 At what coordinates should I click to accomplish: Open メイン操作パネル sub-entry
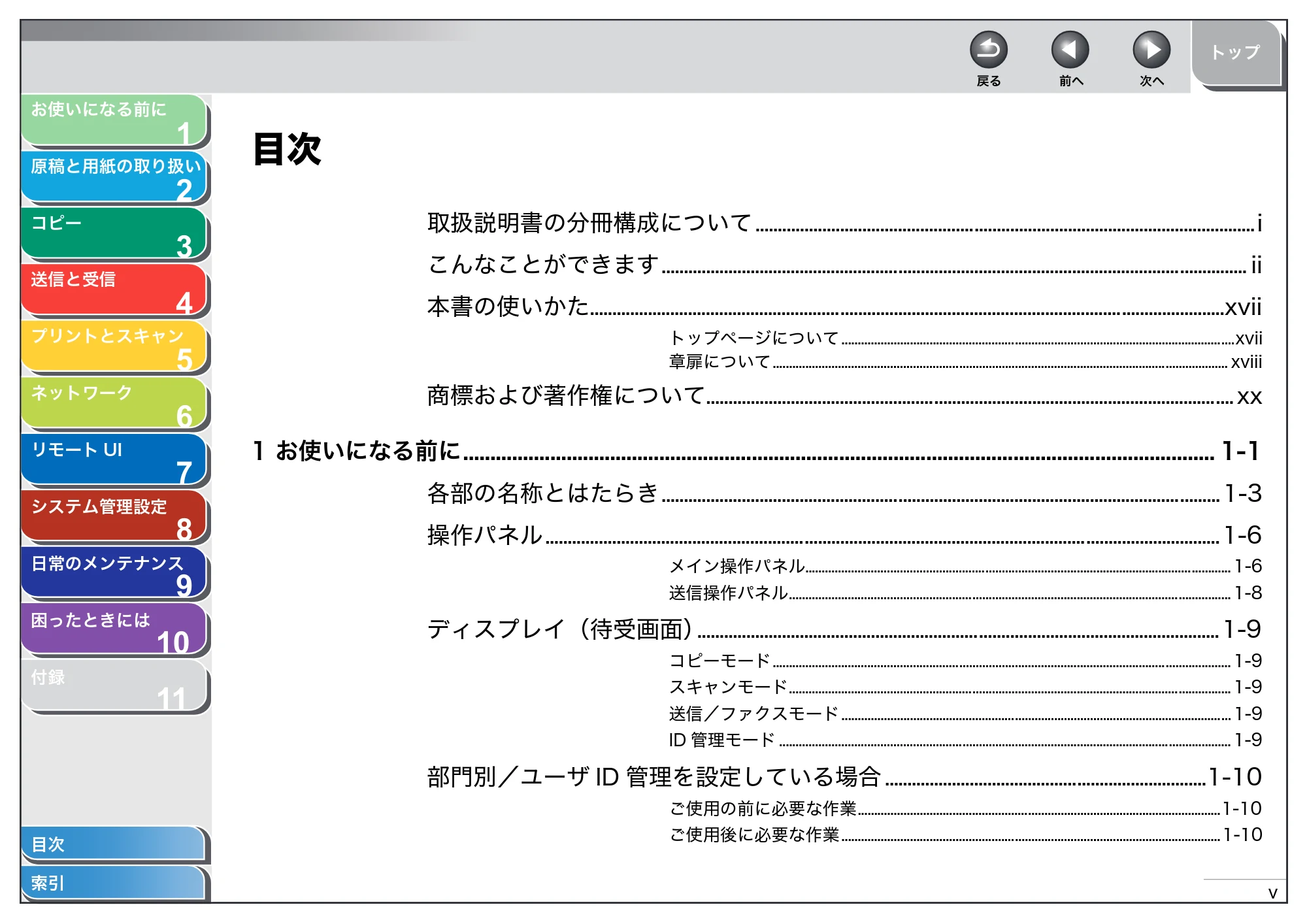[x=965, y=566]
